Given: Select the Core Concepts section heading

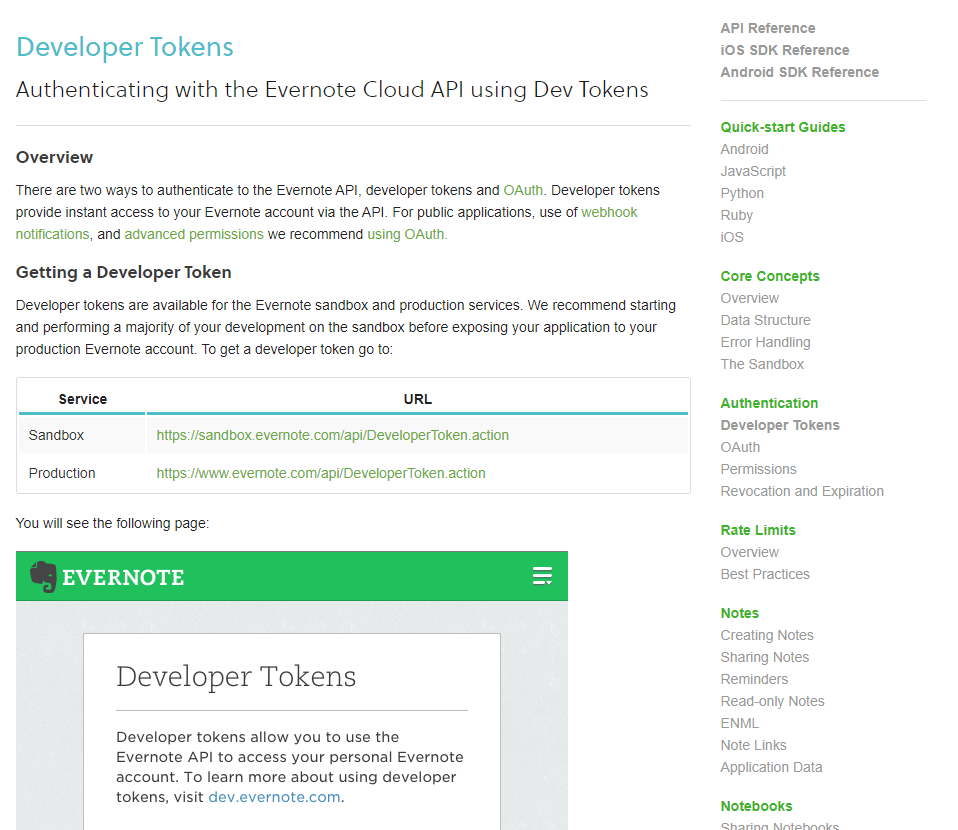Looking at the screenshot, I should coord(770,276).
